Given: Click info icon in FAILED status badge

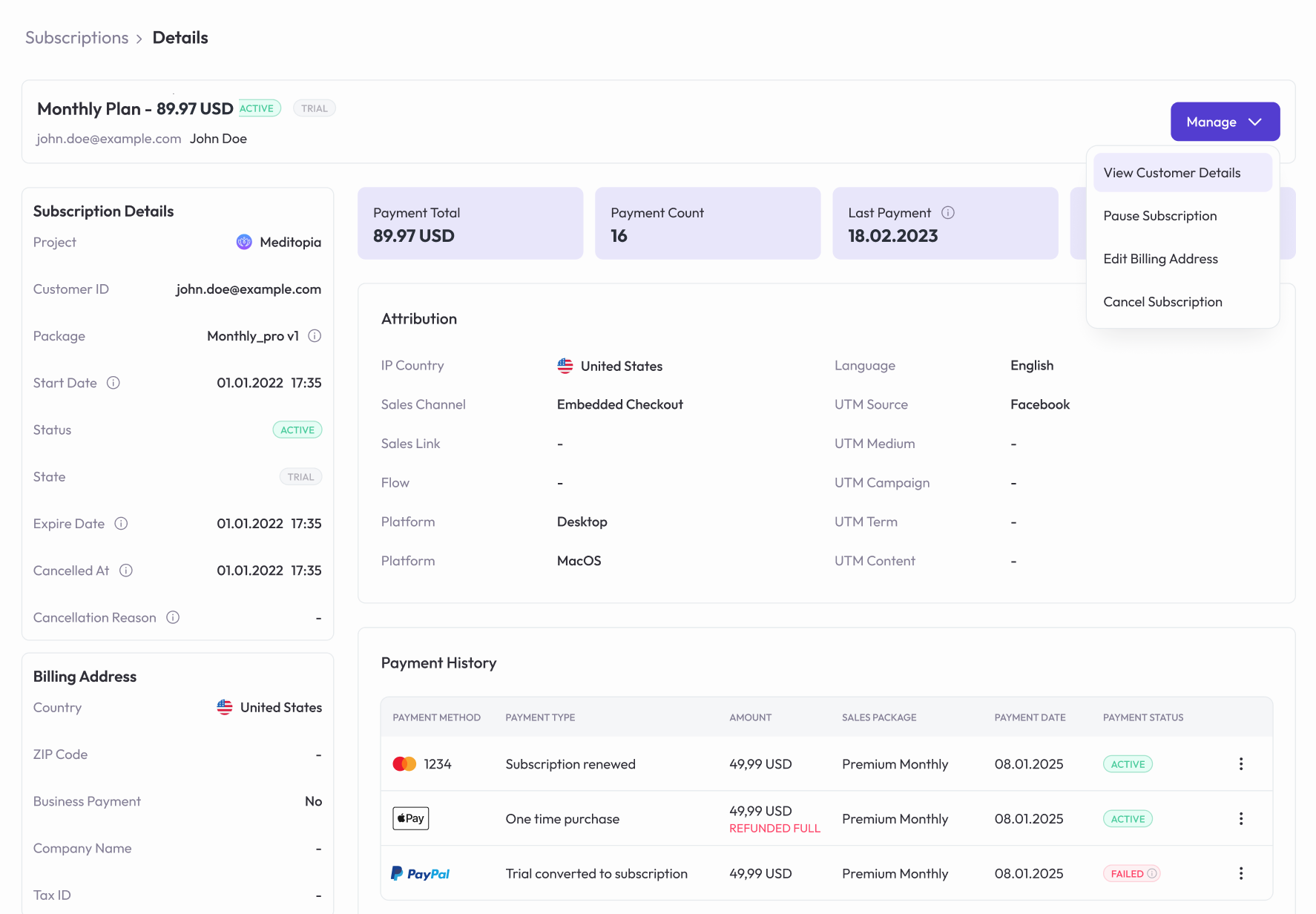Looking at the screenshot, I should [x=1152, y=874].
